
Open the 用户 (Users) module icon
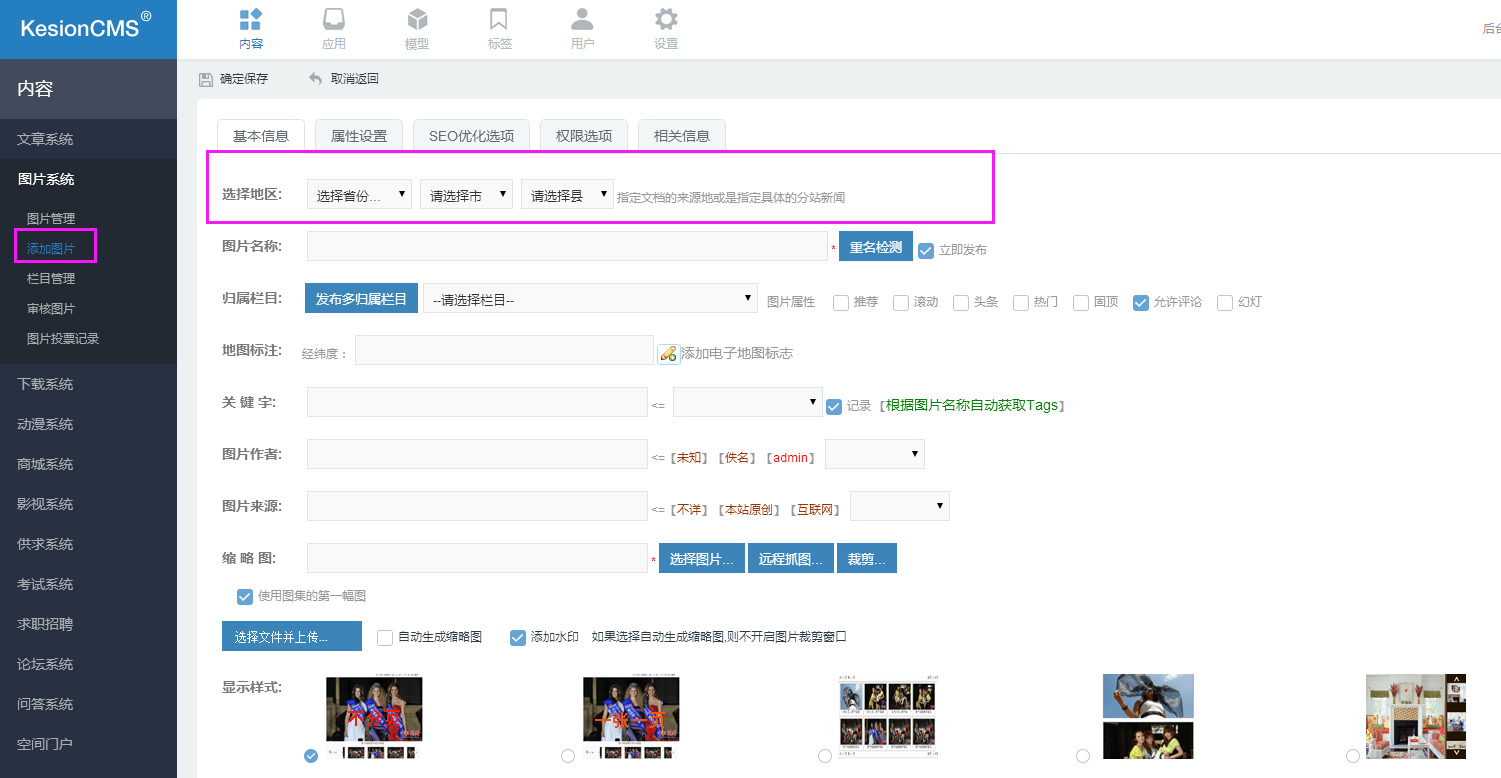(x=582, y=20)
